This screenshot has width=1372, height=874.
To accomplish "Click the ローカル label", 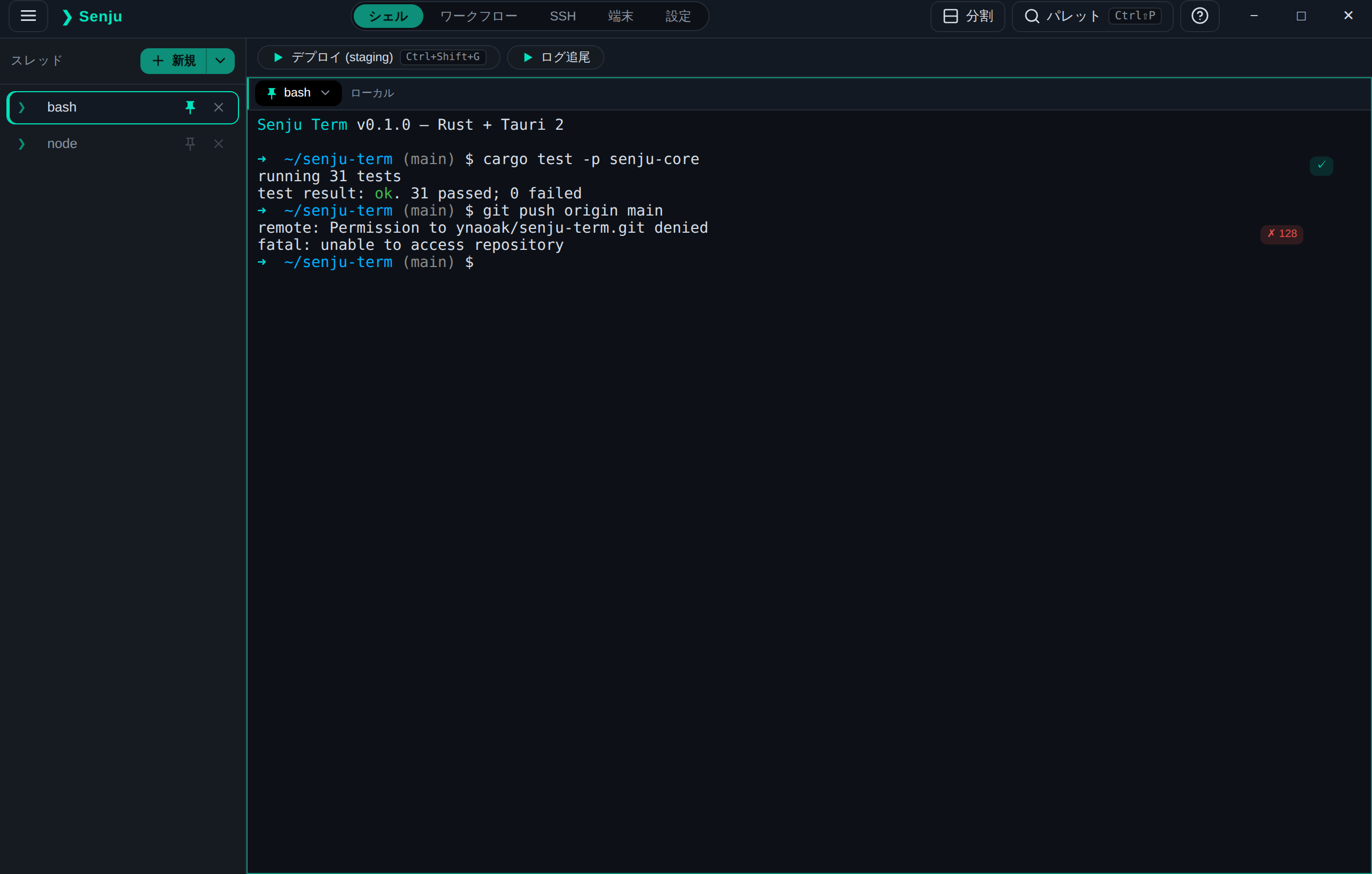I will pyautogui.click(x=372, y=93).
